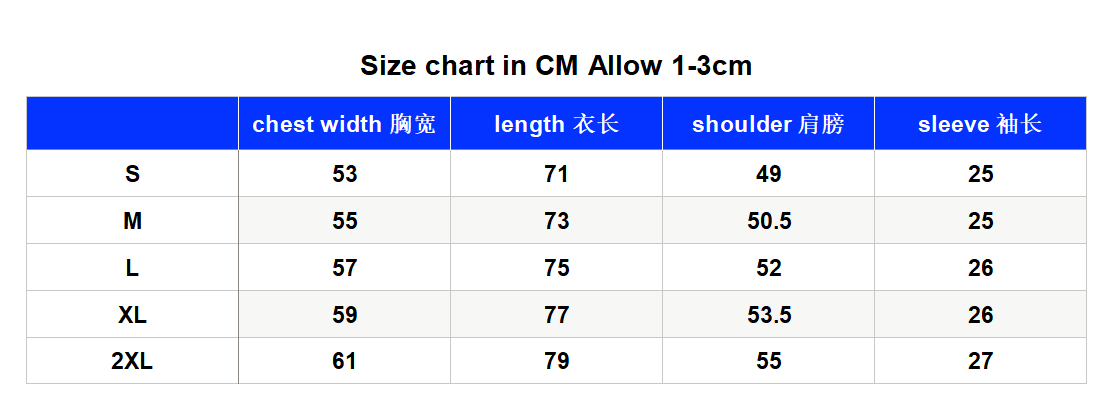Select chest width value 53
The image size is (1114, 404).
pos(345,174)
